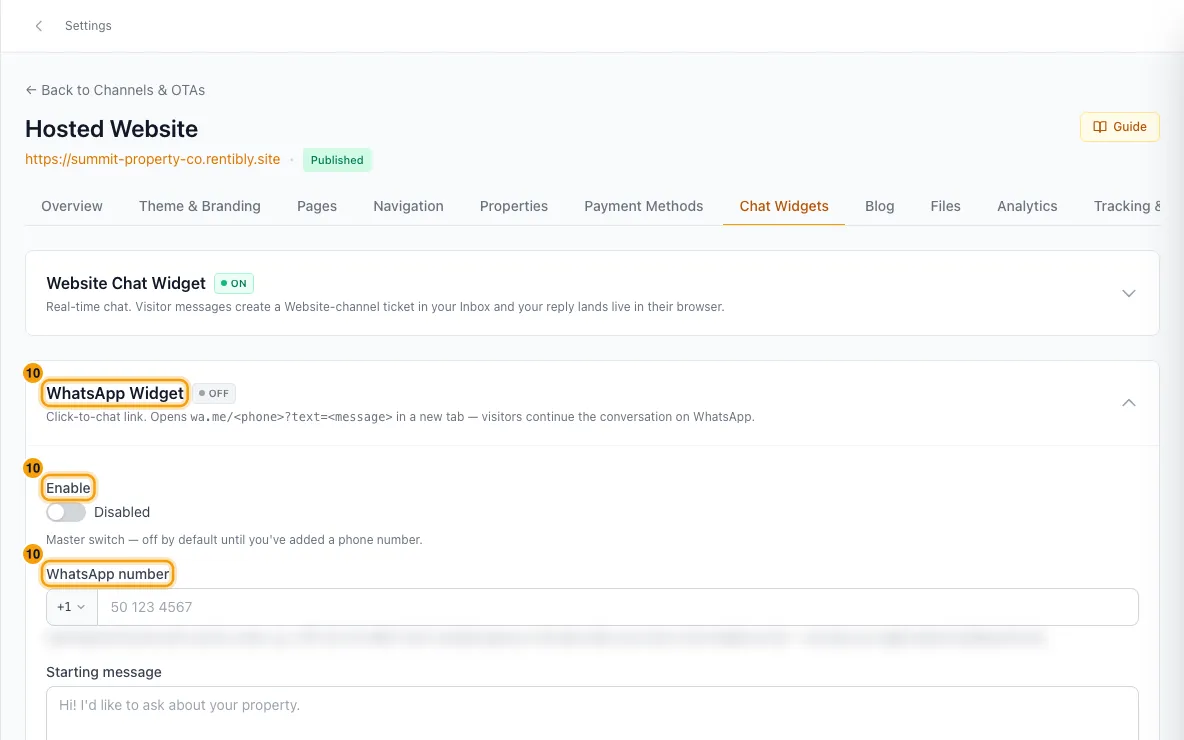Click the Click-to-chat link description text
Image resolution: width=1184 pixels, height=740 pixels.
pyautogui.click(x=400, y=417)
